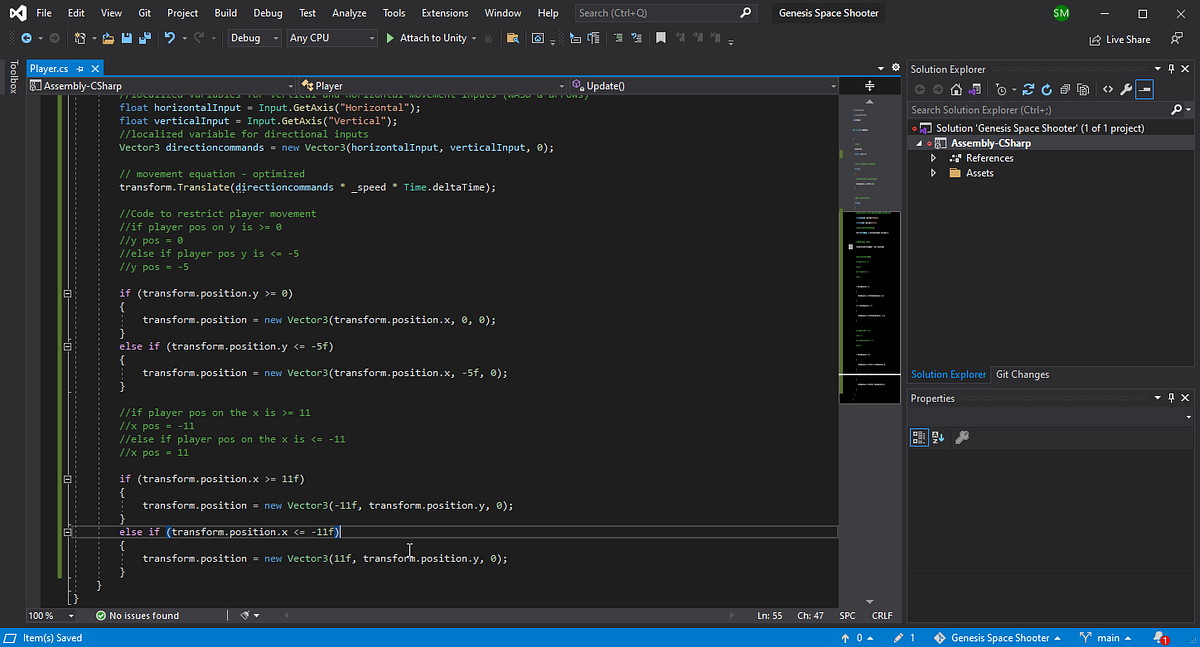
Task: Click the main branch indicator in status bar
Action: [x=1106, y=637]
